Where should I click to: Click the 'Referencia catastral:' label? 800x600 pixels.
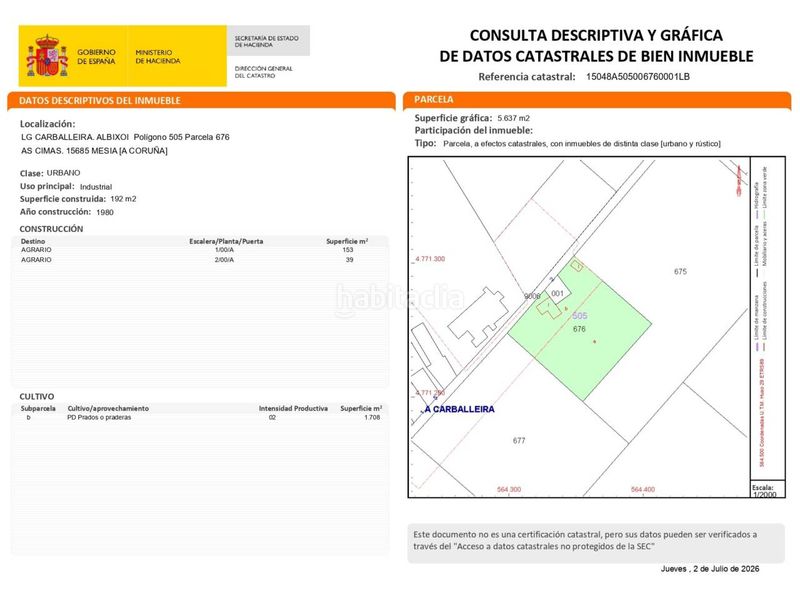[x=527, y=77]
